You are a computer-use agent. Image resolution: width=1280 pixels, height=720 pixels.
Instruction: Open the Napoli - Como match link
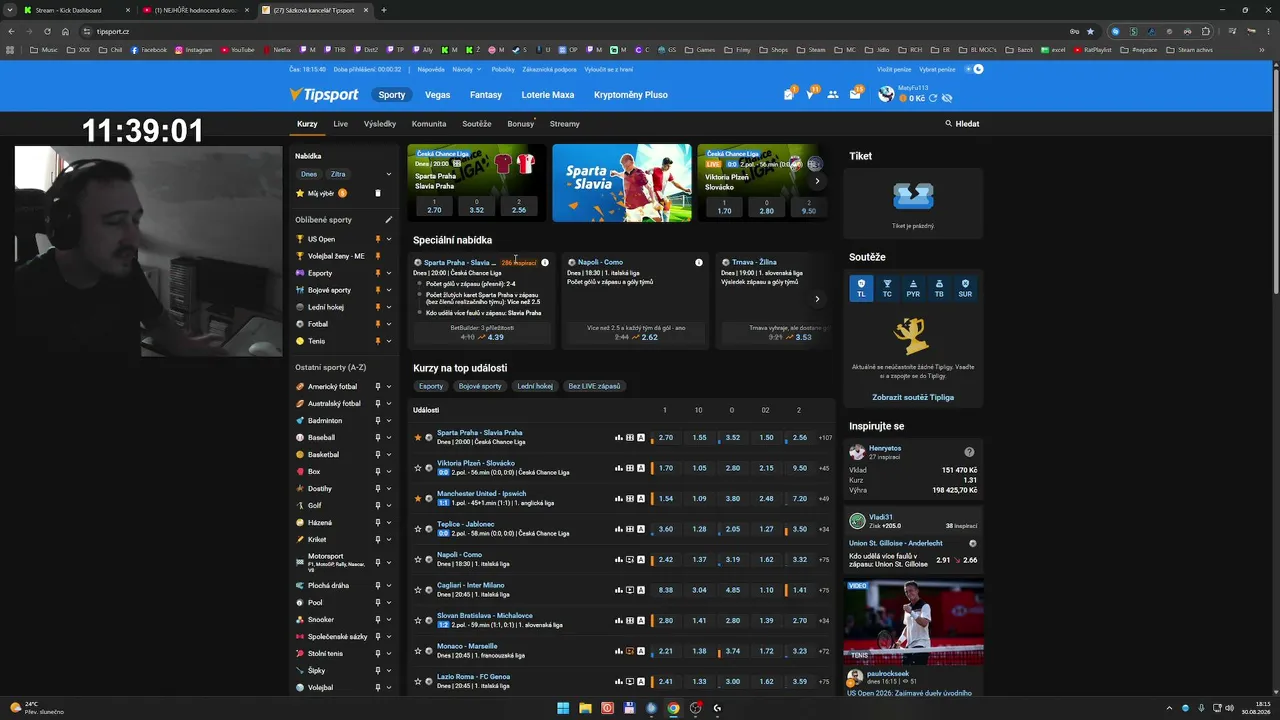459,555
